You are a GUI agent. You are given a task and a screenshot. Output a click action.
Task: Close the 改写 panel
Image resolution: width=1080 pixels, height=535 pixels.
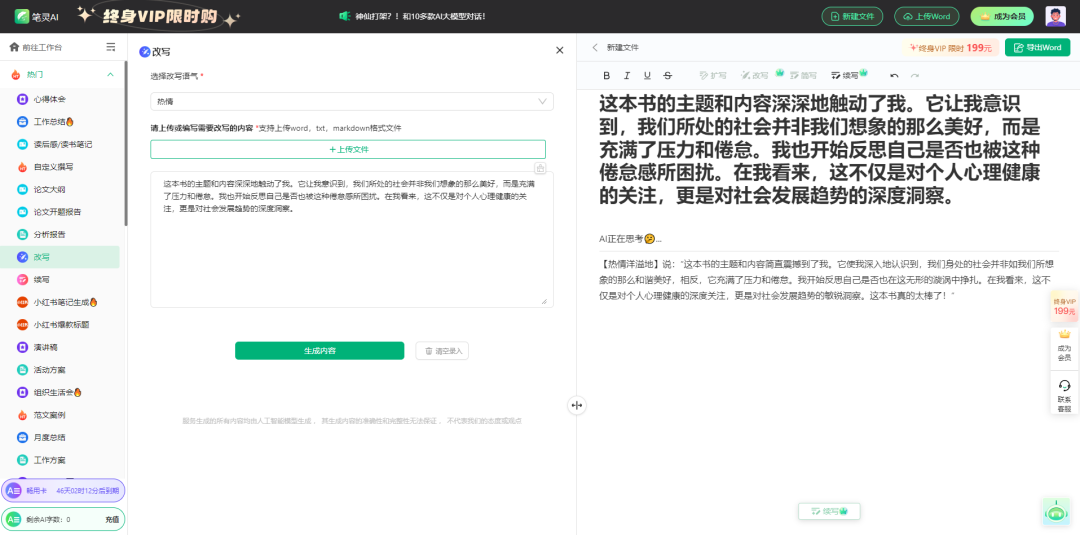(x=559, y=50)
